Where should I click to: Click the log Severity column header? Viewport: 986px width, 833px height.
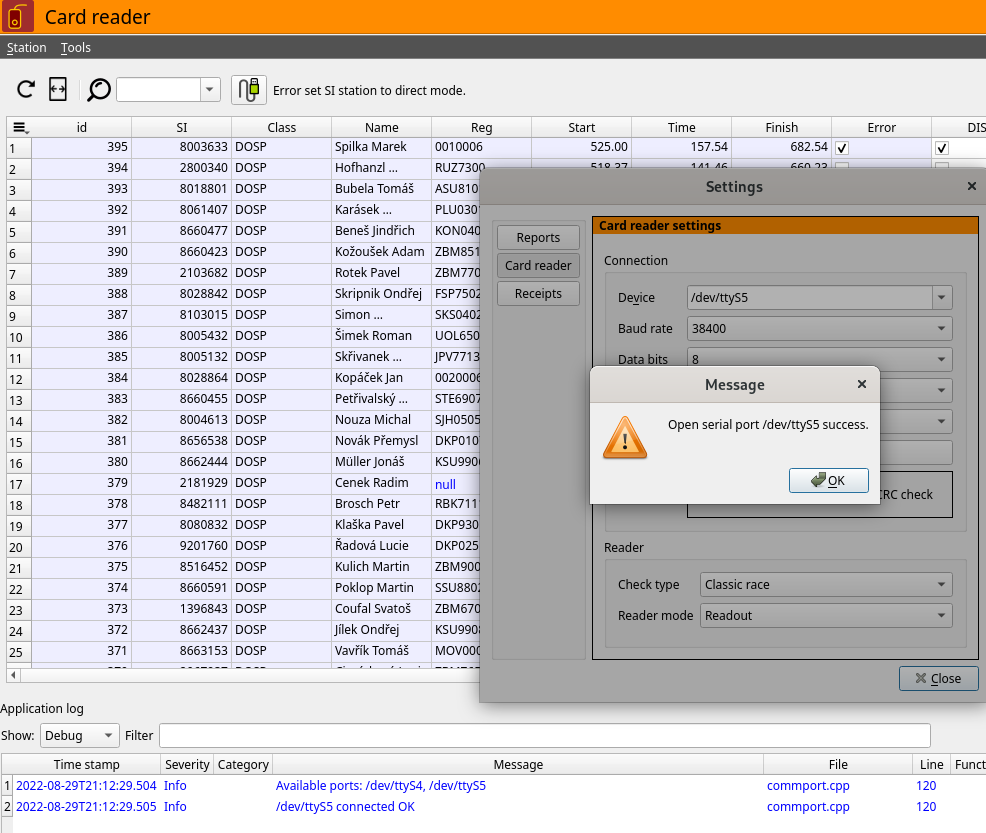pyautogui.click(x=187, y=764)
